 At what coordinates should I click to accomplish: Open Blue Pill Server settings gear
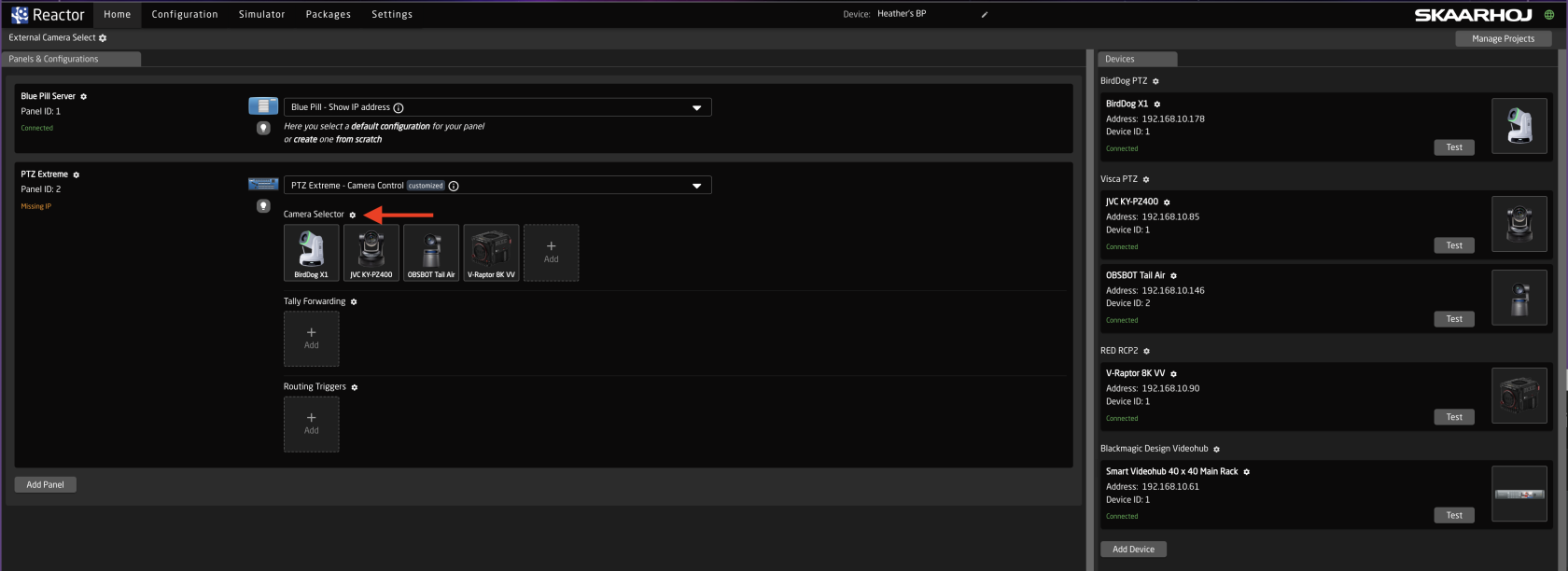click(x=83, y=97)
